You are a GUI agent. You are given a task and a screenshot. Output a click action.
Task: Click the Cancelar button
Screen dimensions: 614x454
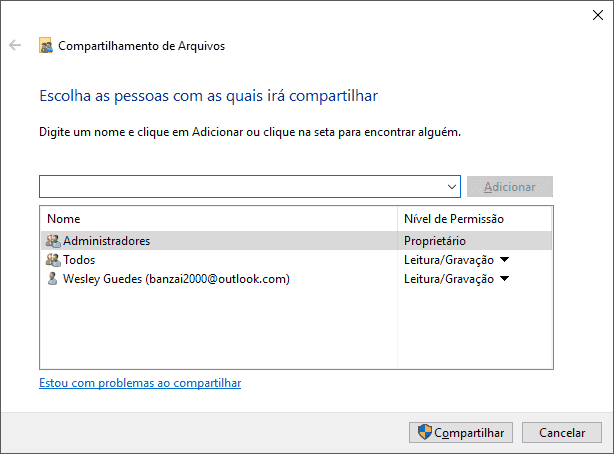click(x=562, y=432)
